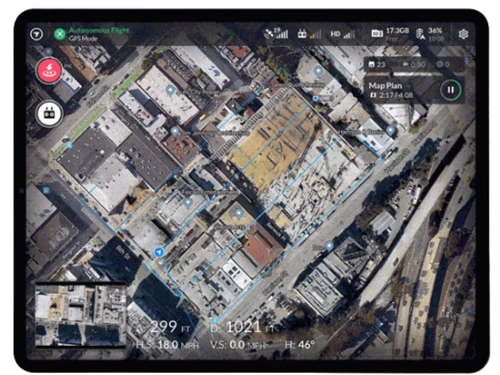
Task: Check the GPS satellite signal icon
Action: coord(276,34)
